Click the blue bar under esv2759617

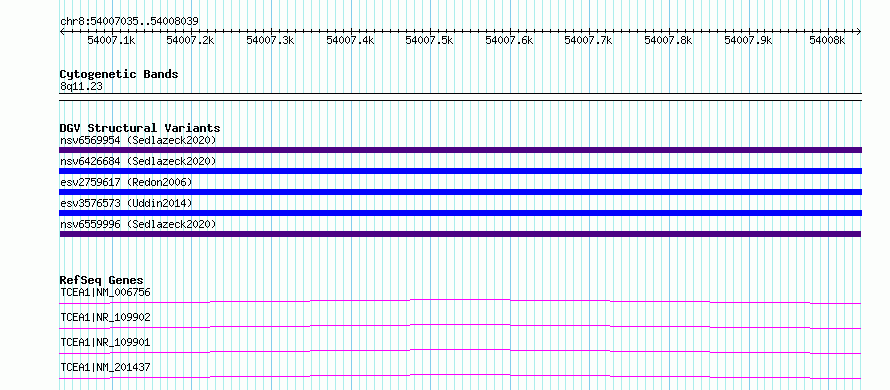(x=460, y=192)
